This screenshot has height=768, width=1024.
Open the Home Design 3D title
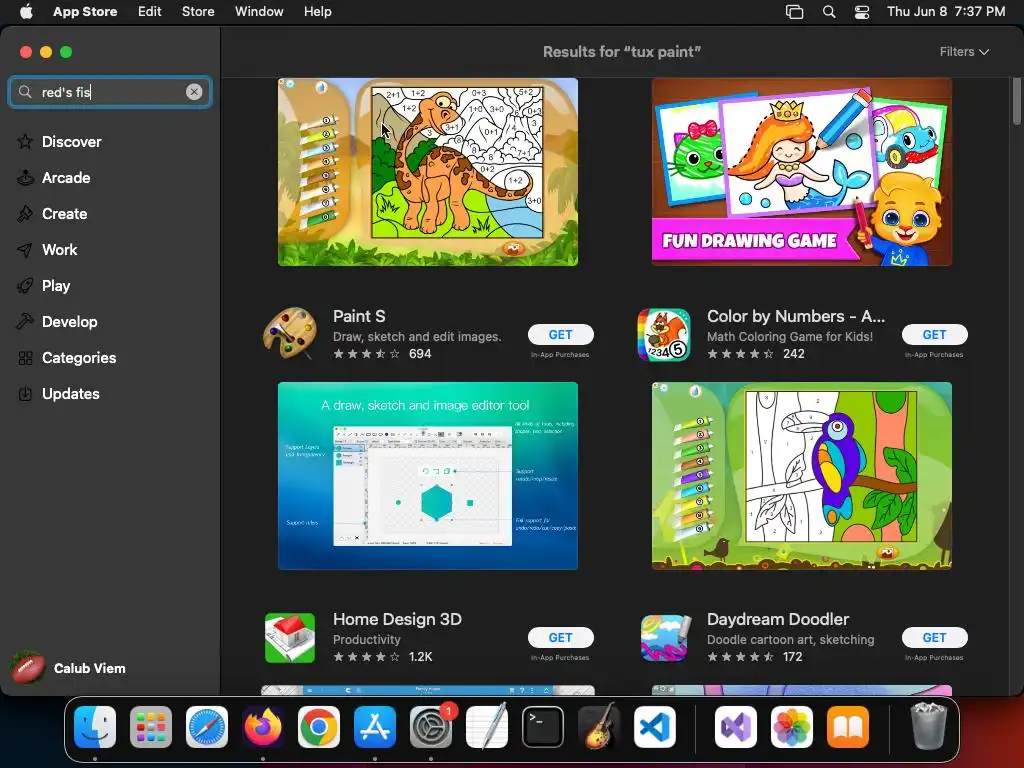(x=397, y=619)
